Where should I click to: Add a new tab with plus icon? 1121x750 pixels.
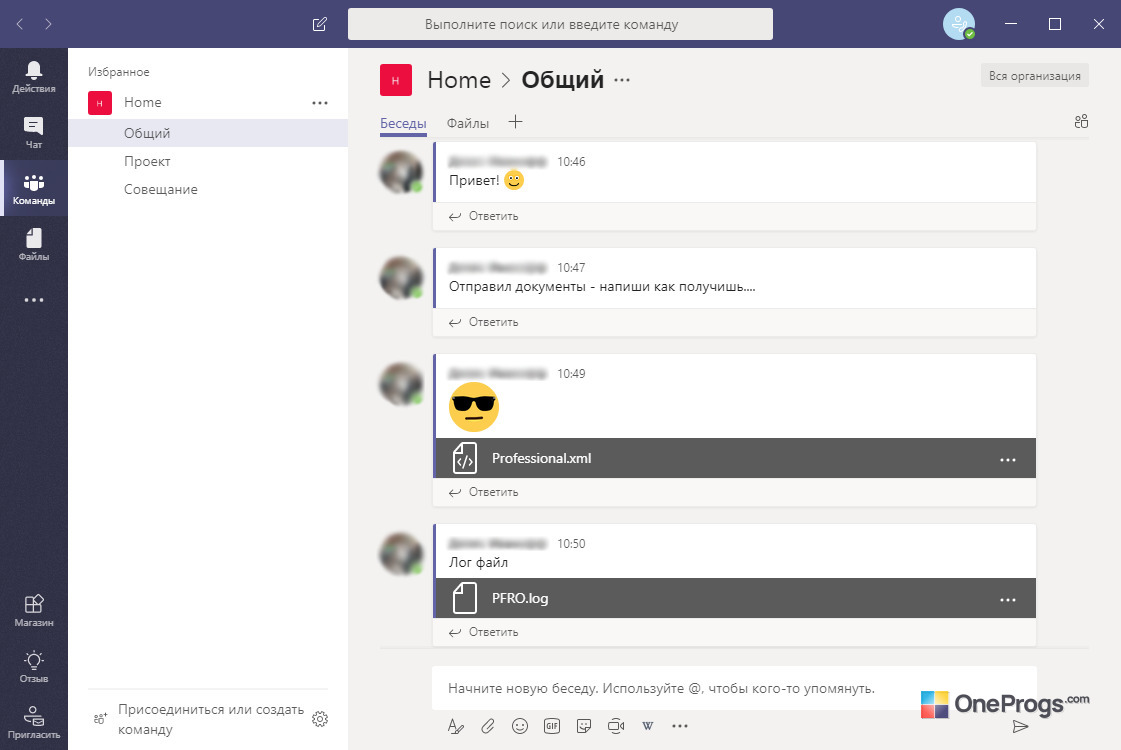[x=515, y=122]
